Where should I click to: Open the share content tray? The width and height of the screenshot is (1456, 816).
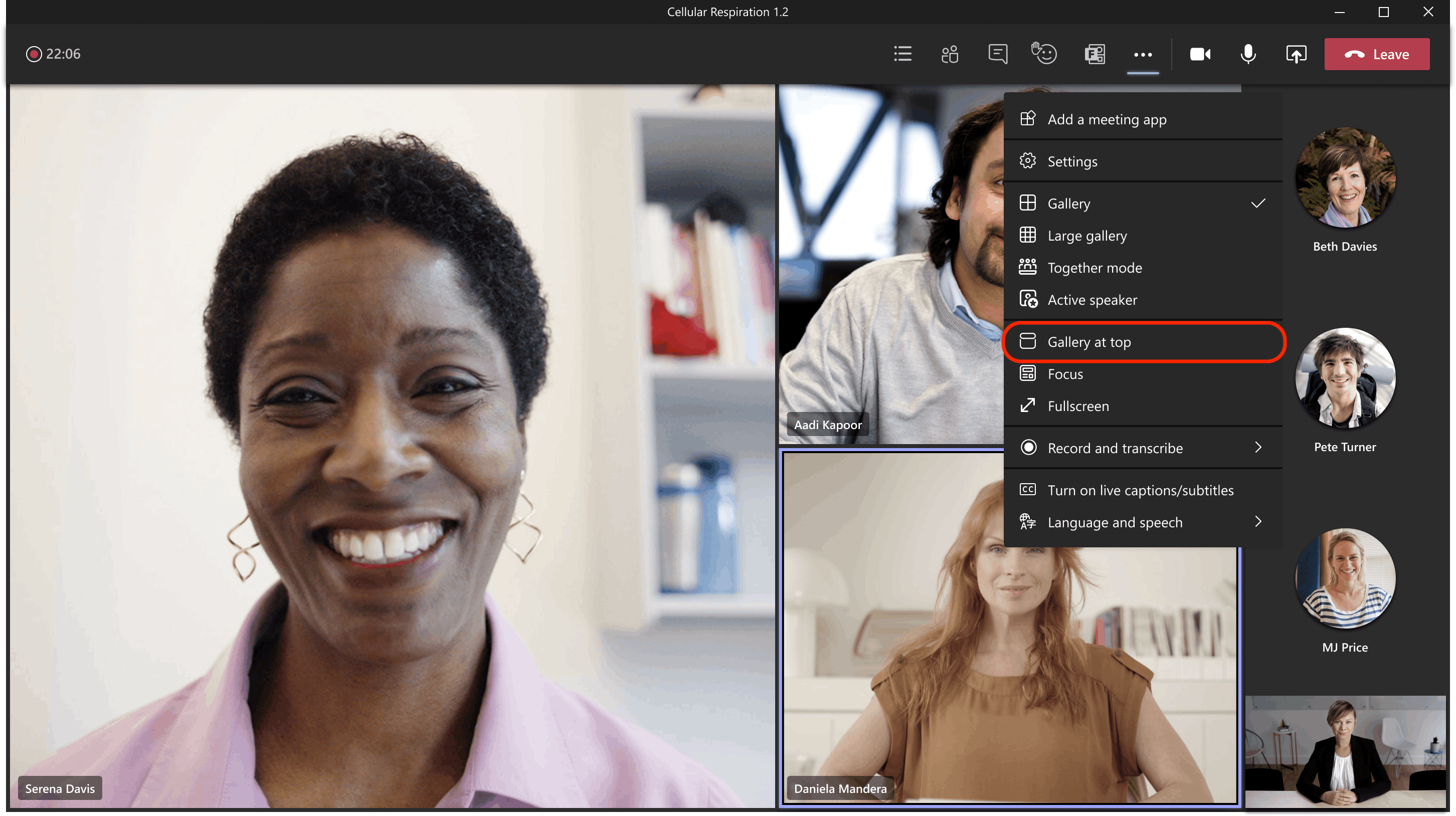point(1296,54)
